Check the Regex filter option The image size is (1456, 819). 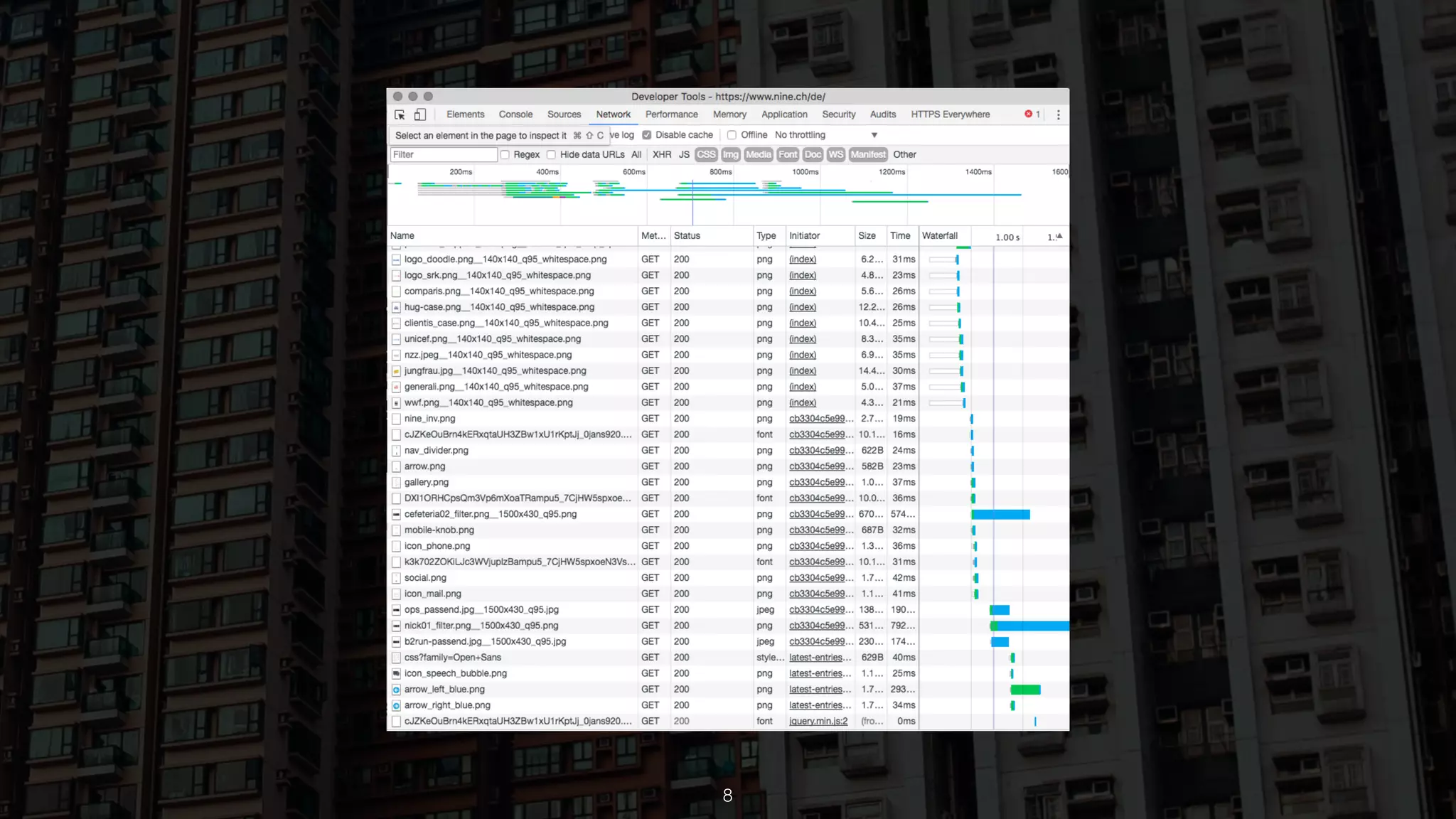tap(505, 155)
